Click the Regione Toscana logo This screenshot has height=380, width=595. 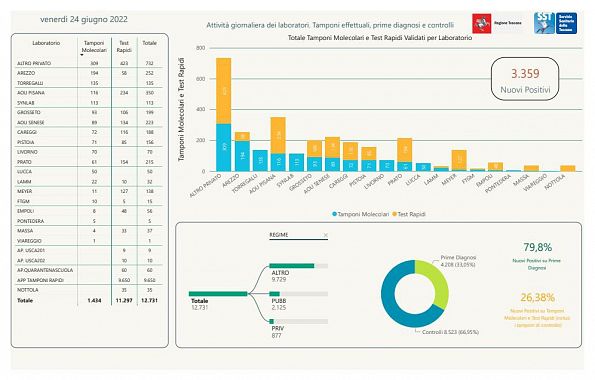point(498,23)
